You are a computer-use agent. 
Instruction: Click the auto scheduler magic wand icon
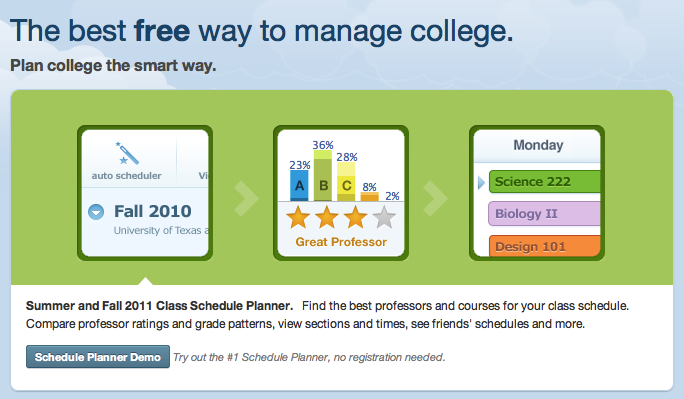[x=127, y=153]
